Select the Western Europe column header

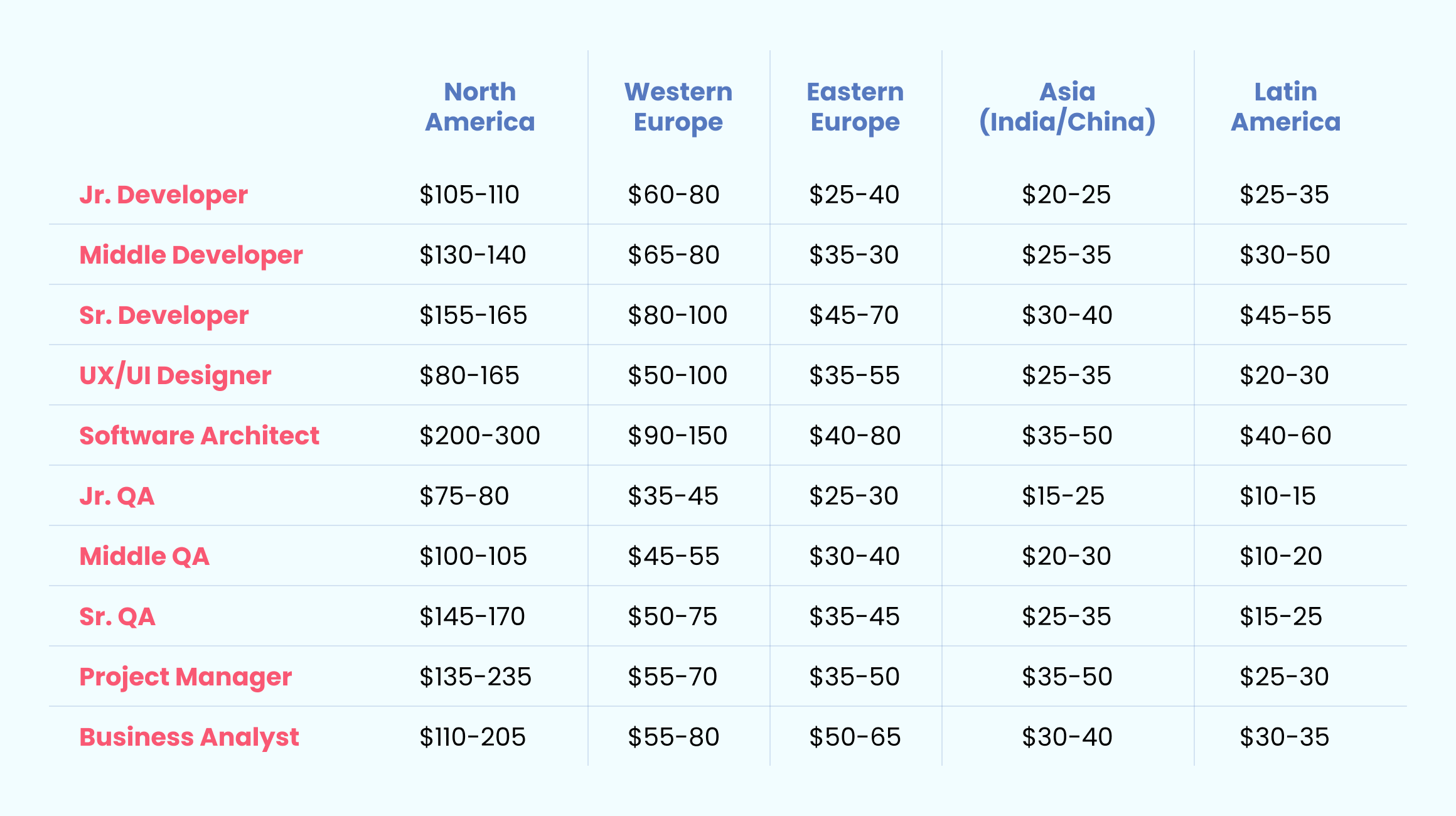(x=678, y=107)
